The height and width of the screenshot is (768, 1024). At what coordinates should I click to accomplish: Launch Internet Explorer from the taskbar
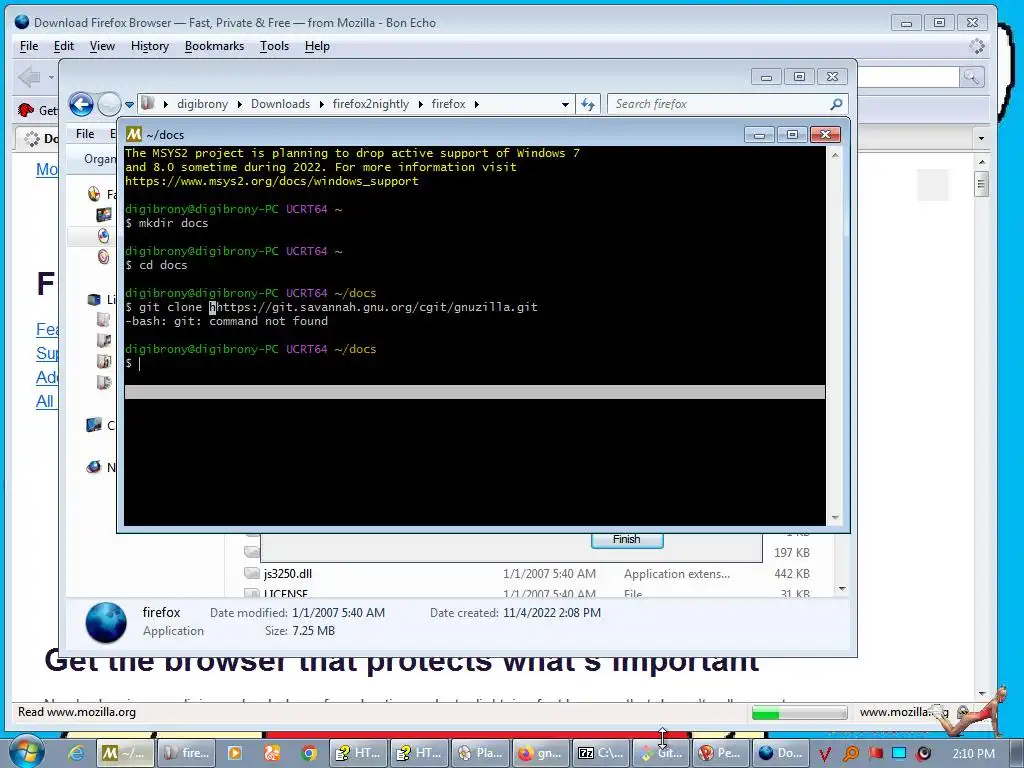tap(76, 753)
